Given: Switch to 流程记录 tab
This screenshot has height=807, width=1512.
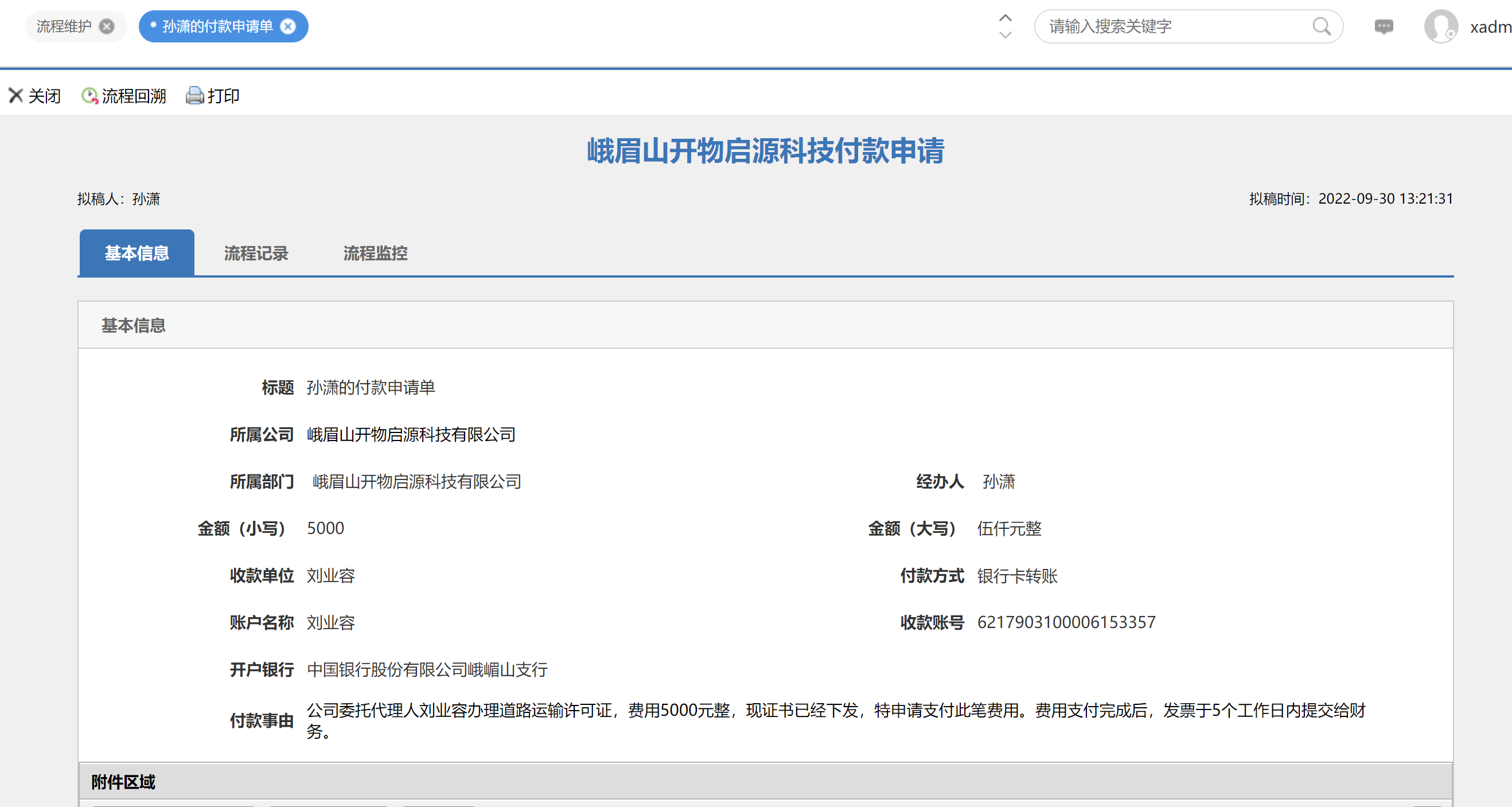Looking at the screenshot, I should [x=256, y=253].
